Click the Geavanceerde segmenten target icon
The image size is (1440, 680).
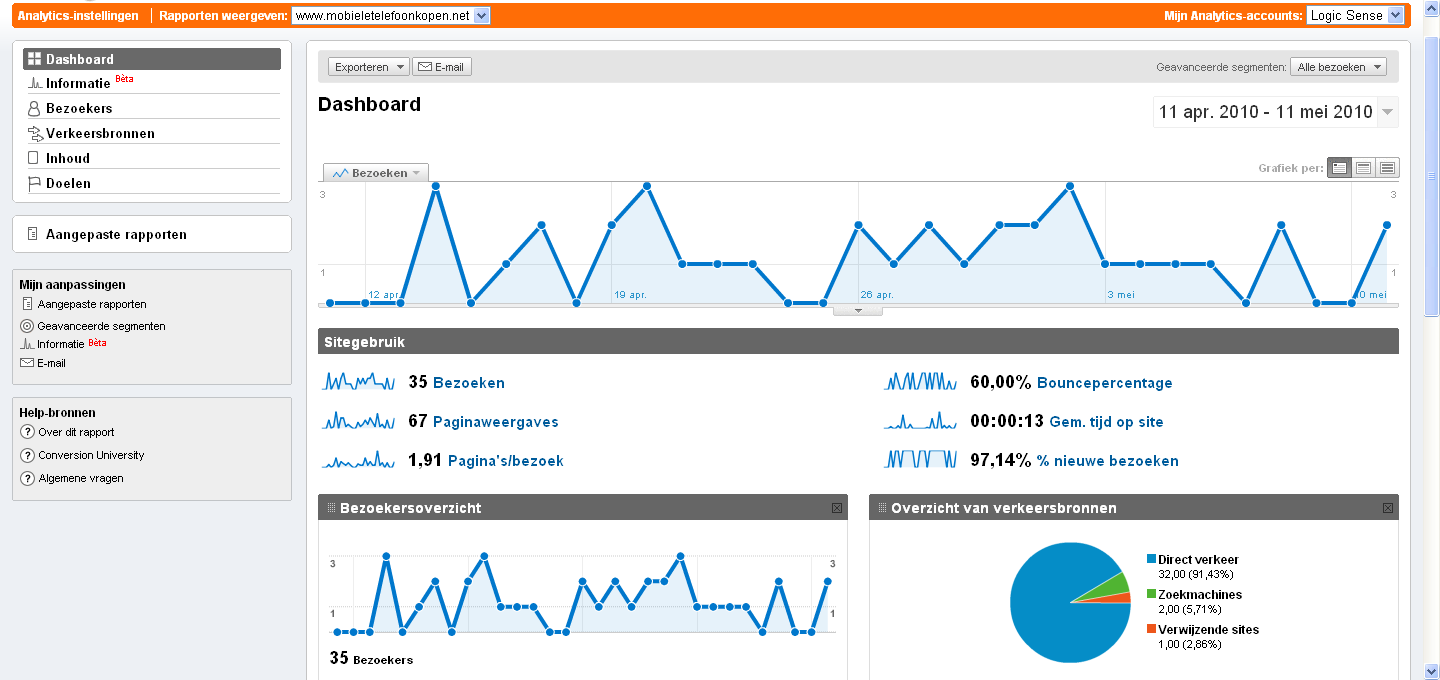click(x=27, y=326)
